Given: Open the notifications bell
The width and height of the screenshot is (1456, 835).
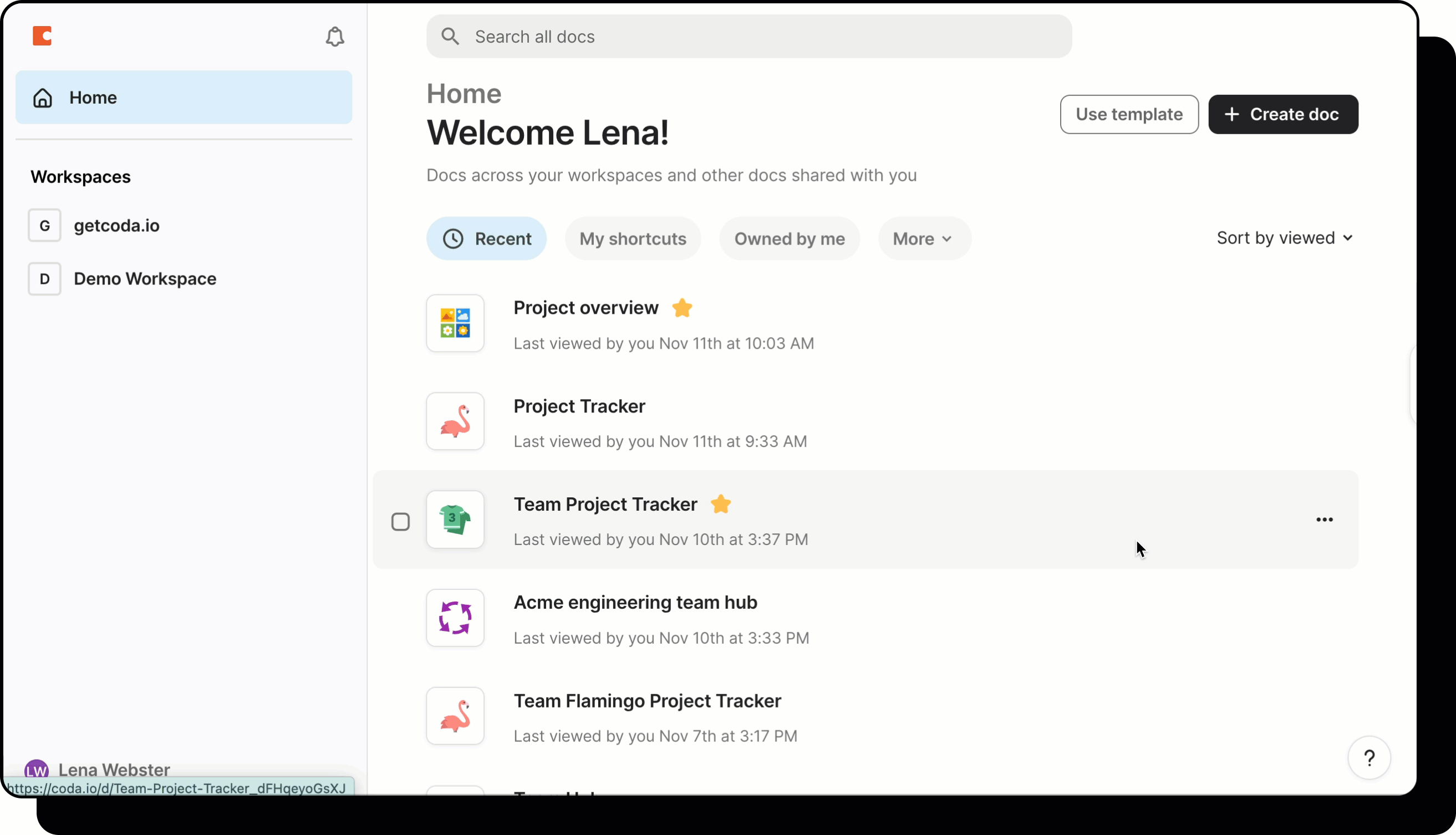Looking at the screenshot, I should coord(335,37).
